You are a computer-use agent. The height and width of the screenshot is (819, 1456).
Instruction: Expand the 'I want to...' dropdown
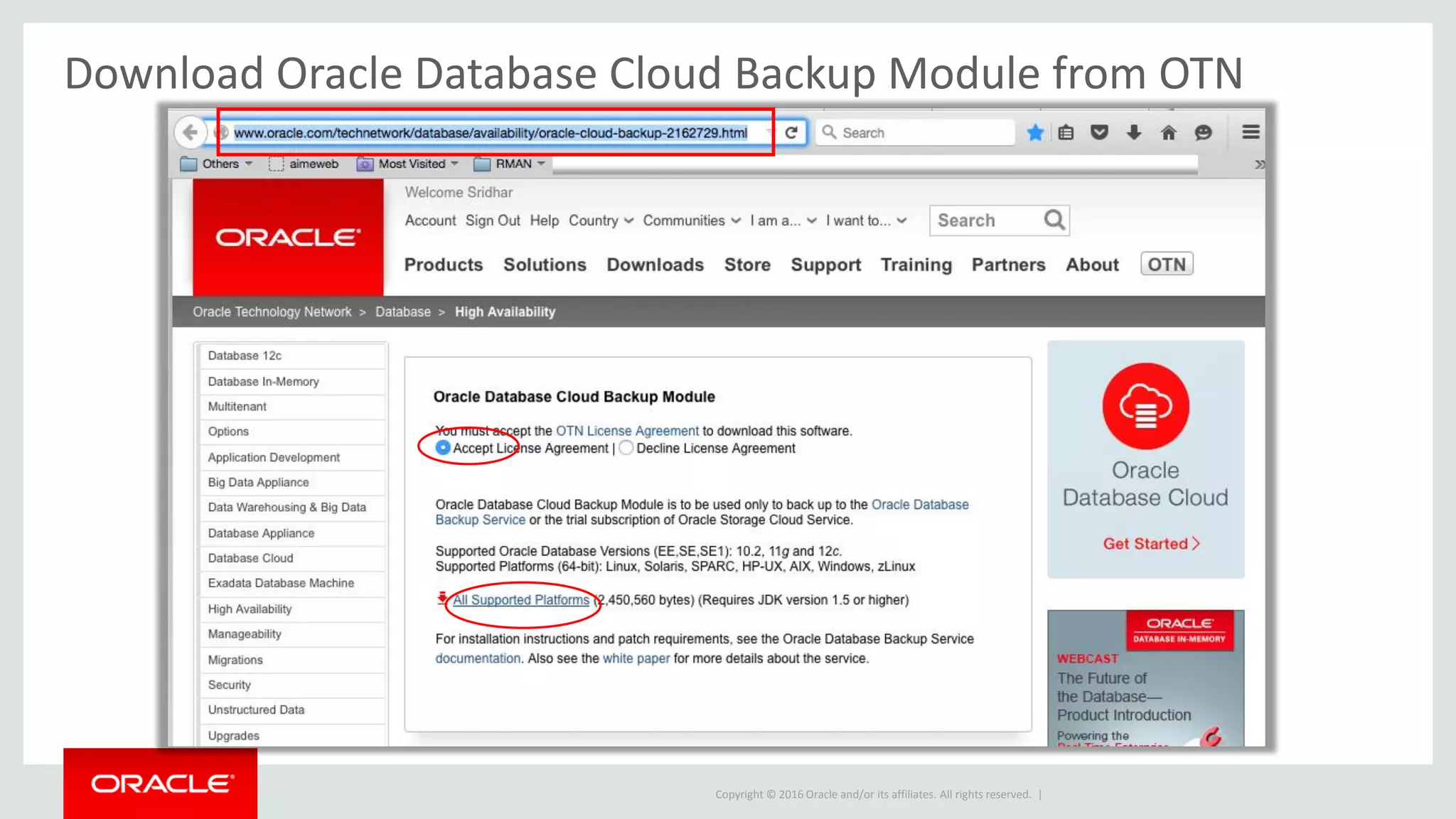[x=866, y=220]
